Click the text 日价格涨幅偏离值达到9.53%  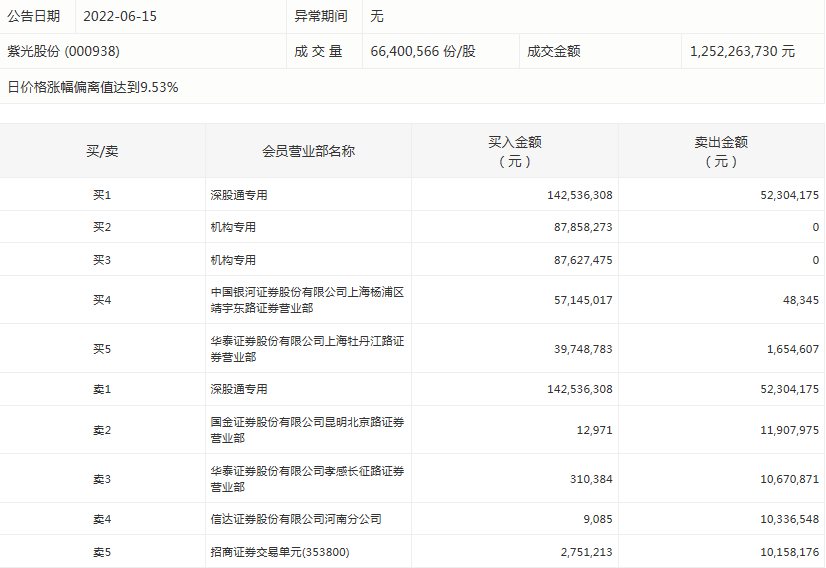click(x=93, y=87)
